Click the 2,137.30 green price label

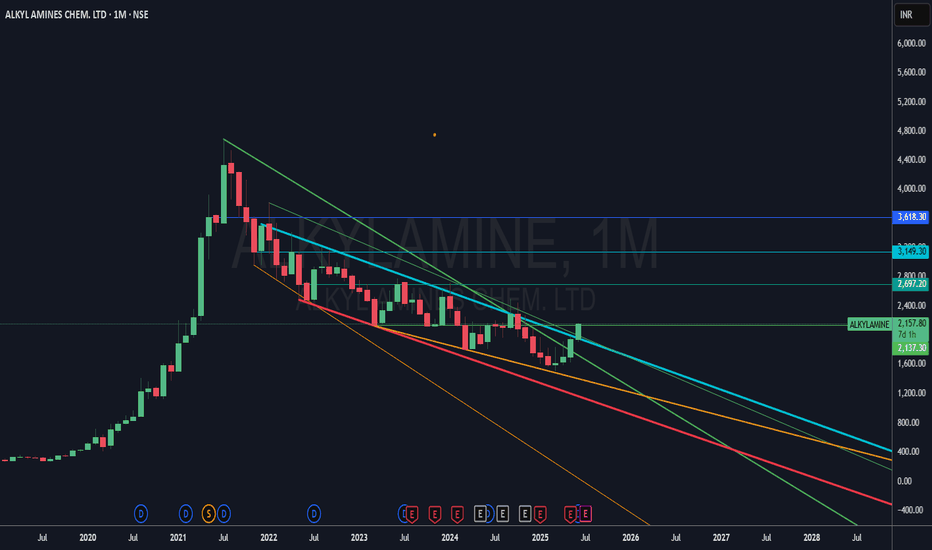(911, 348)
